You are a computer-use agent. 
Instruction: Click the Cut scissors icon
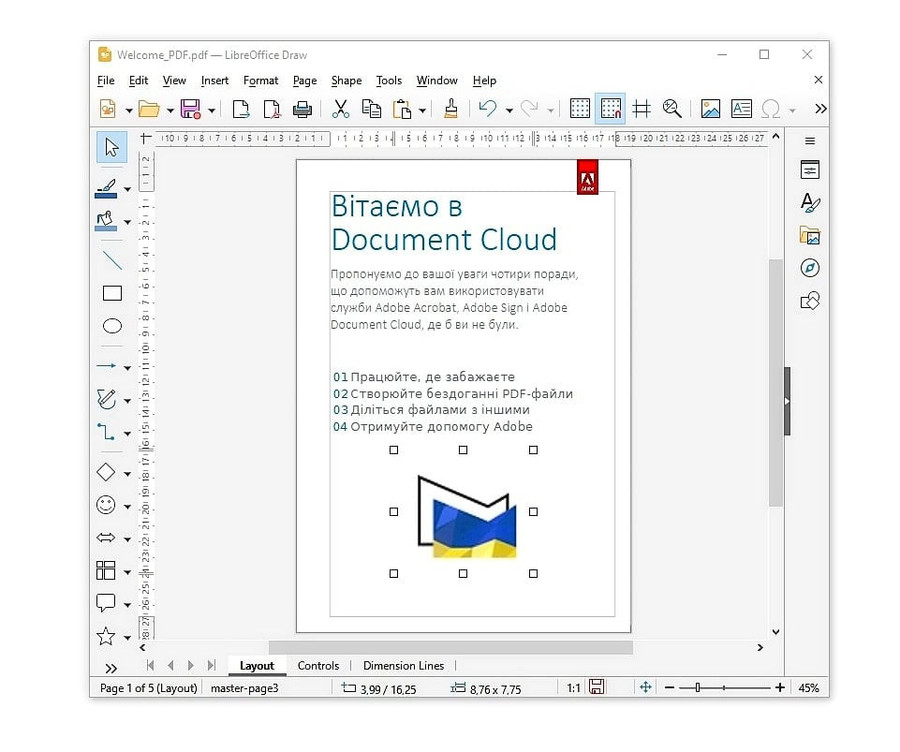[341, 108]
